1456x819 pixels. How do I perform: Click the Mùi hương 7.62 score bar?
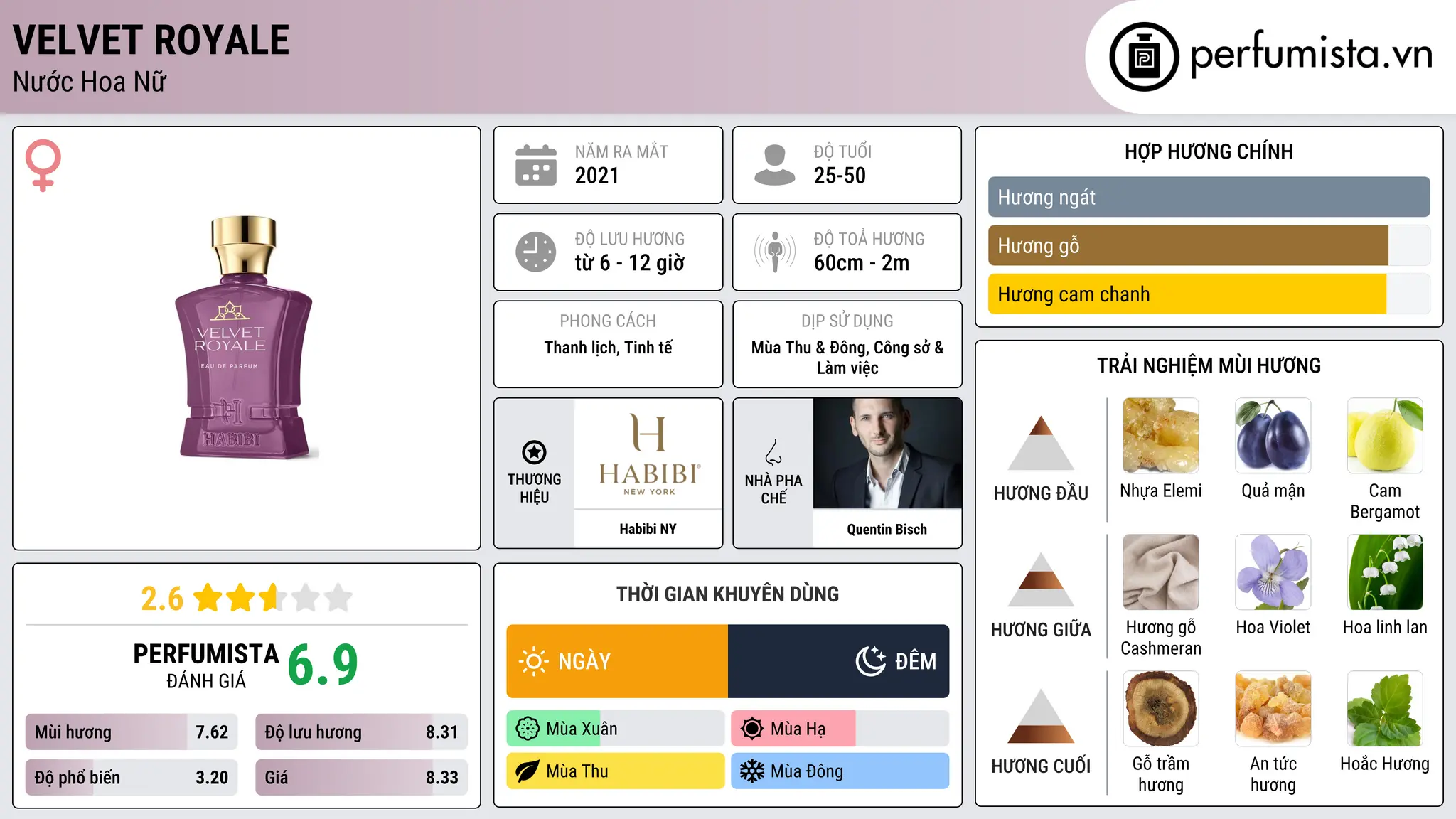132,732
